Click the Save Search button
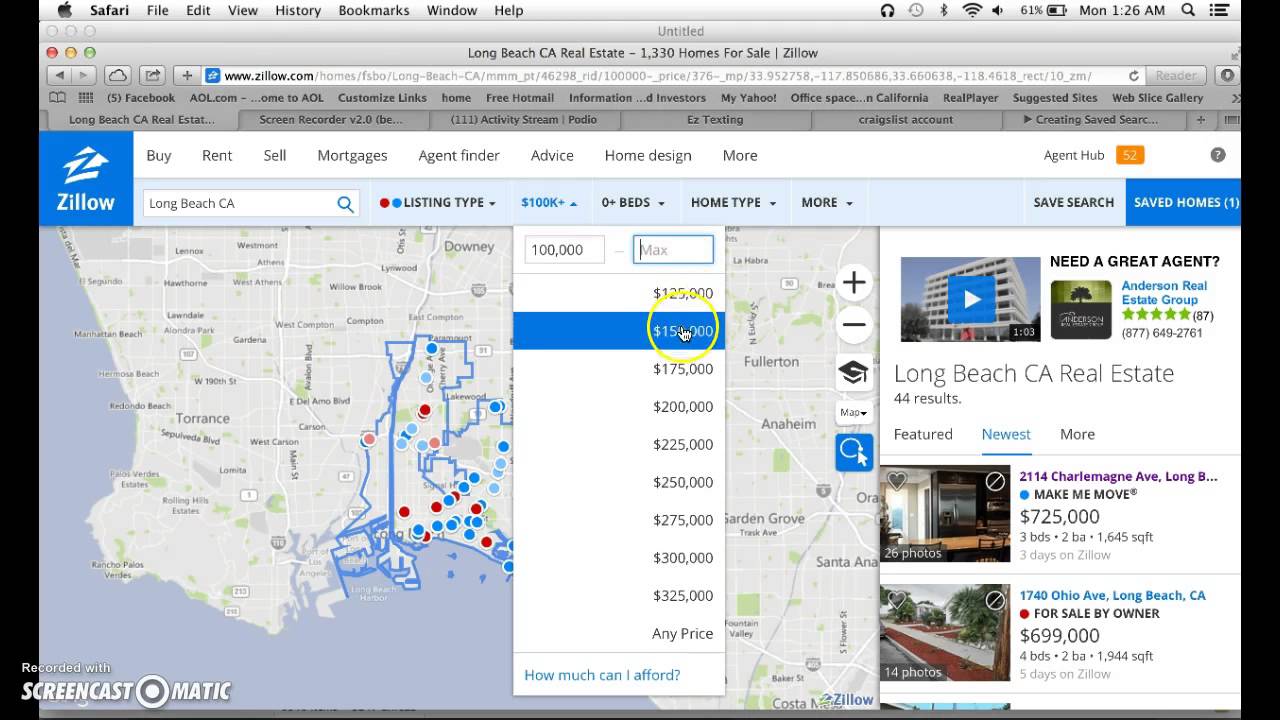The image size is (1280, 720). tap(1073, 202)
